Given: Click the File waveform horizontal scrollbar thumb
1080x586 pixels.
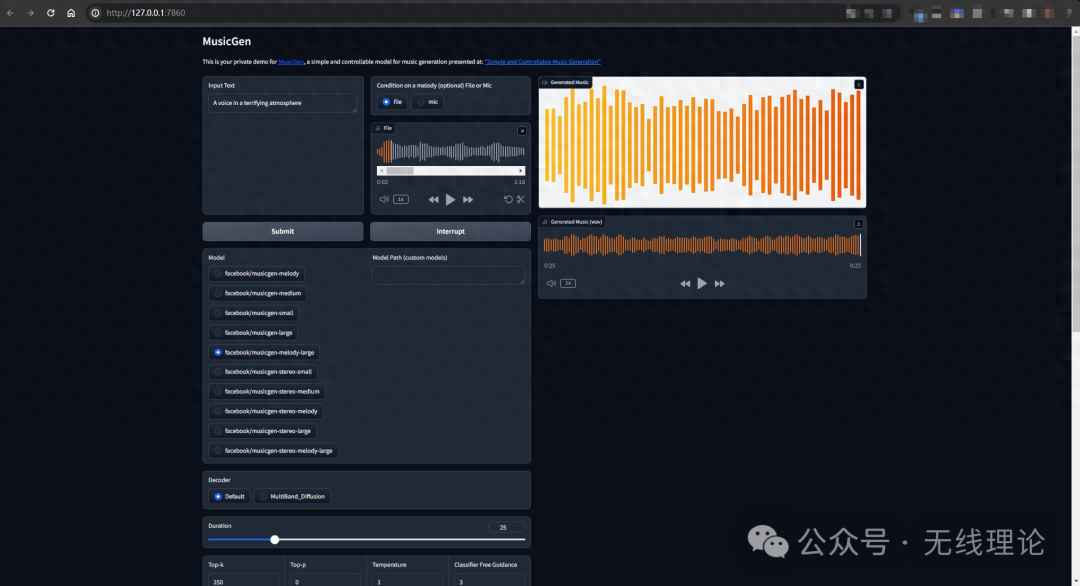Looking at the screenshot, I should point(399,171).
